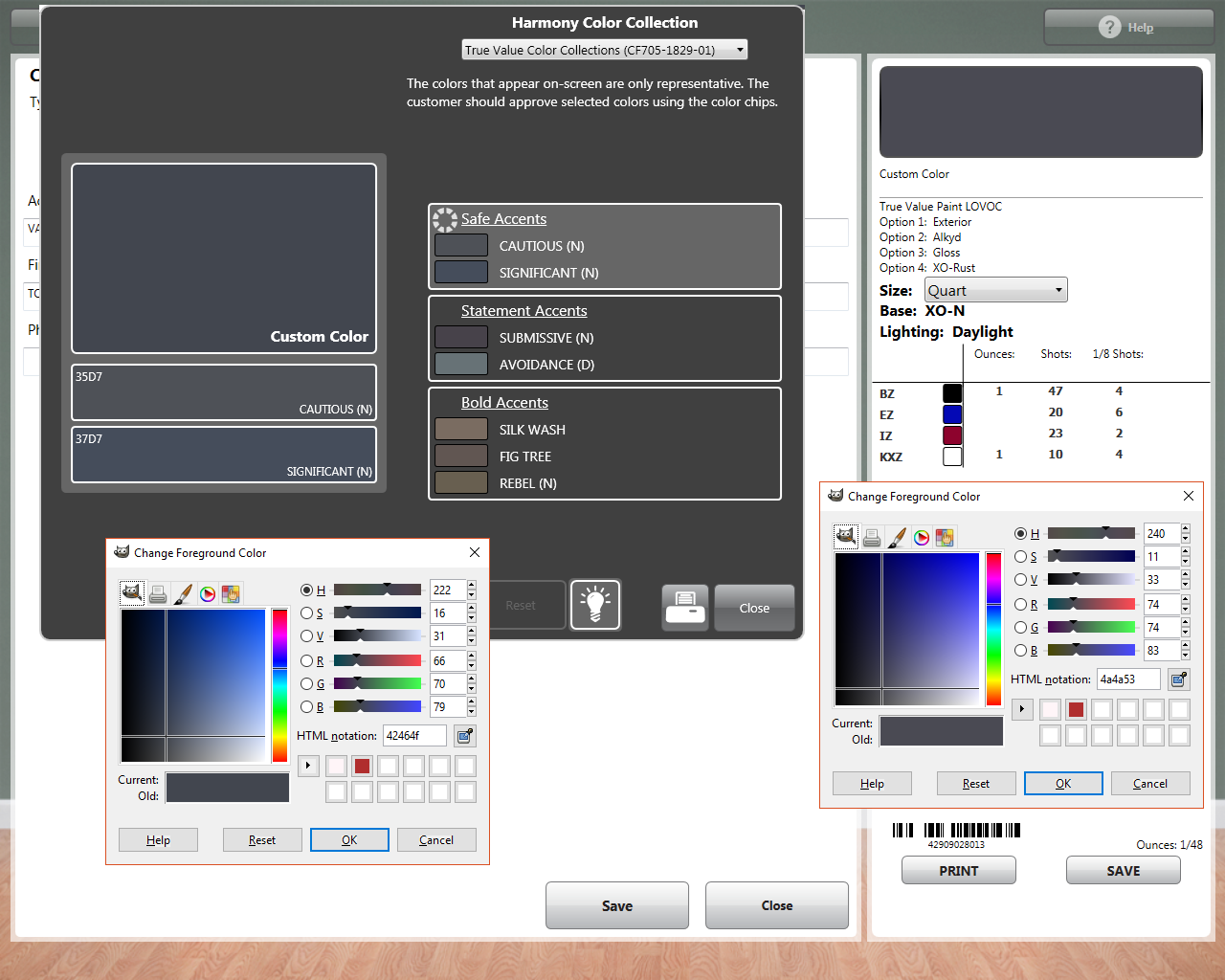1225x980 pixels.
Task: Select the S radio button in left dialog
Action: pyautogui.click(x=306, y=613)
